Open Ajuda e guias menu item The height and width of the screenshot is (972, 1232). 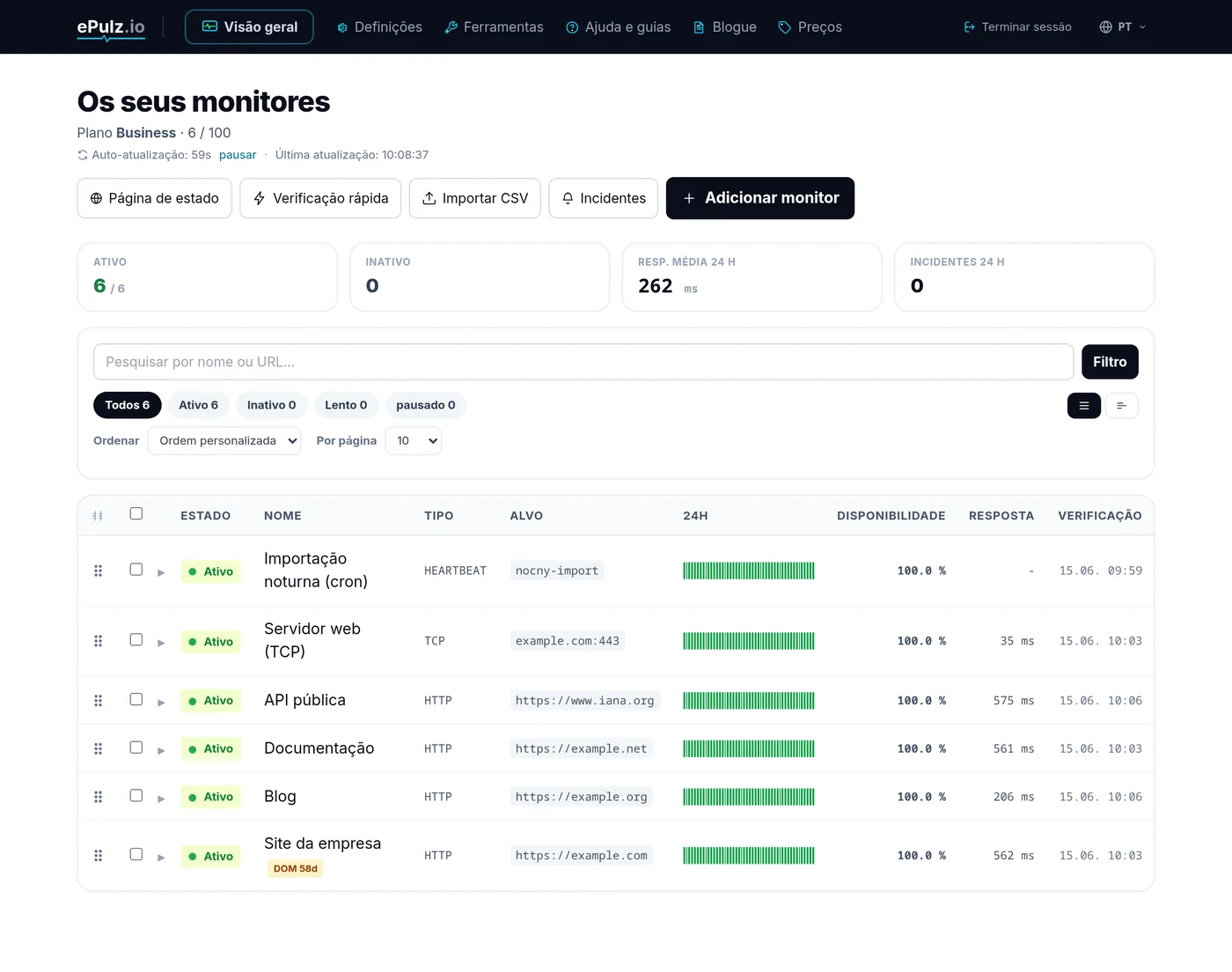tap(618, 27)
